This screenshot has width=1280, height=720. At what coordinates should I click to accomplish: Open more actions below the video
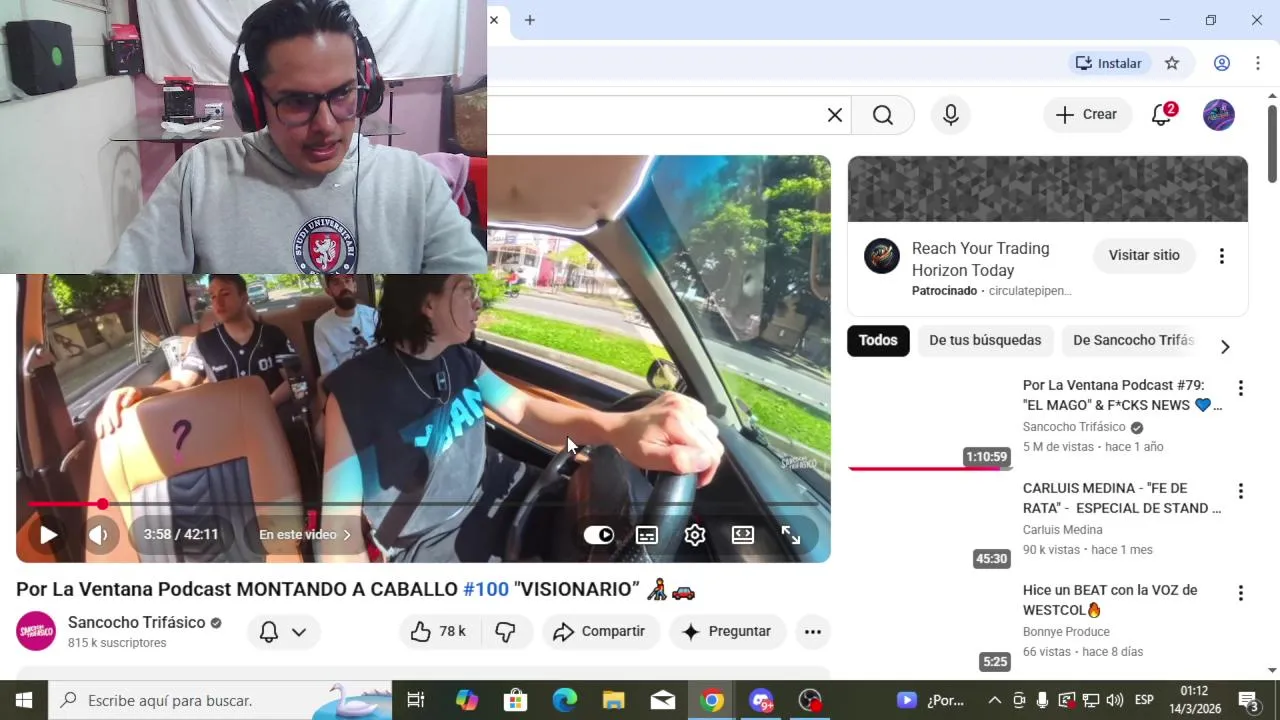[x=813, y=631]
